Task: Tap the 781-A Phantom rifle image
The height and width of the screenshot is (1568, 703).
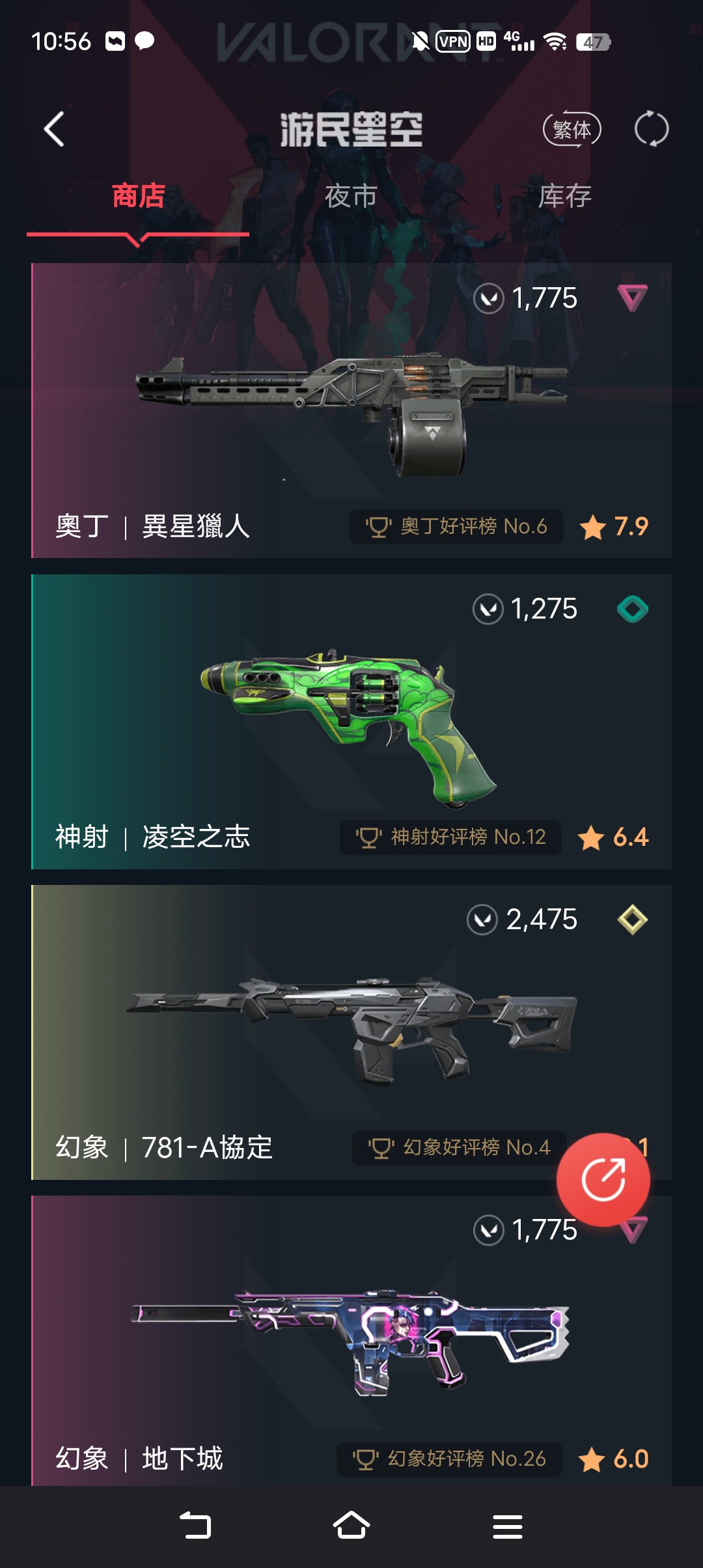Action: click(x=351, y=1030)
